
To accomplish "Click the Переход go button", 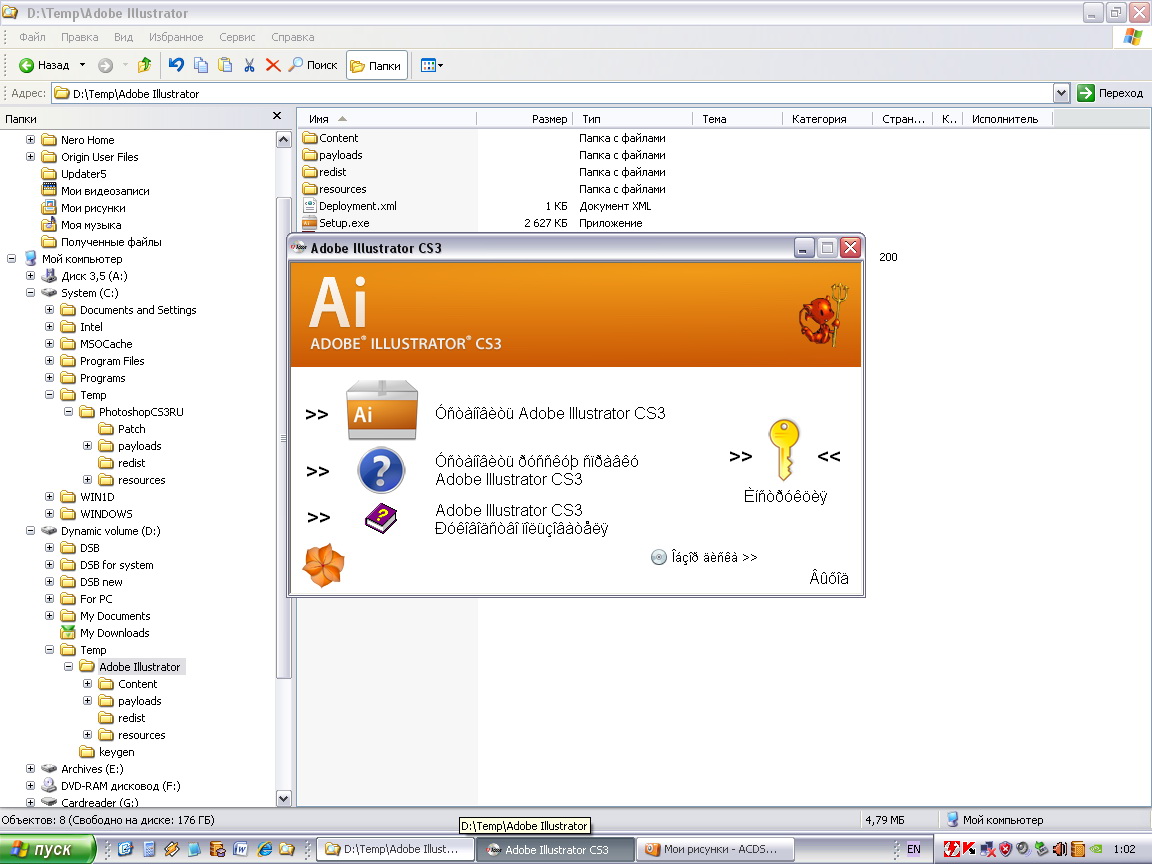I will point(1110,93).
